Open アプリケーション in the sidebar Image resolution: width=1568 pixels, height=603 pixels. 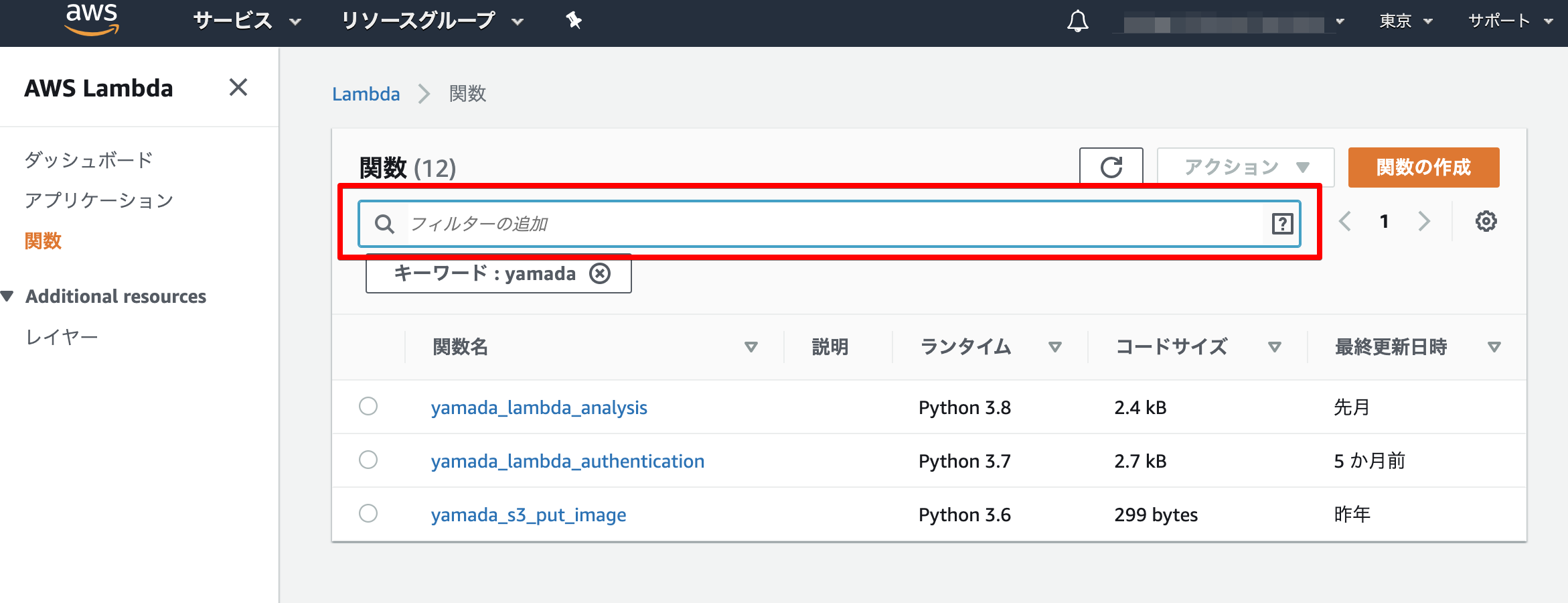(99, 200)
